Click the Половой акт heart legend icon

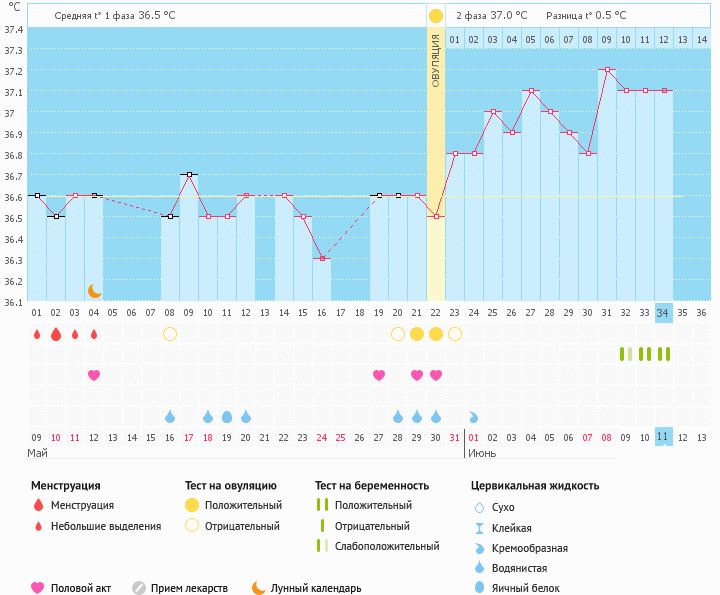click(x=39, y=588)
